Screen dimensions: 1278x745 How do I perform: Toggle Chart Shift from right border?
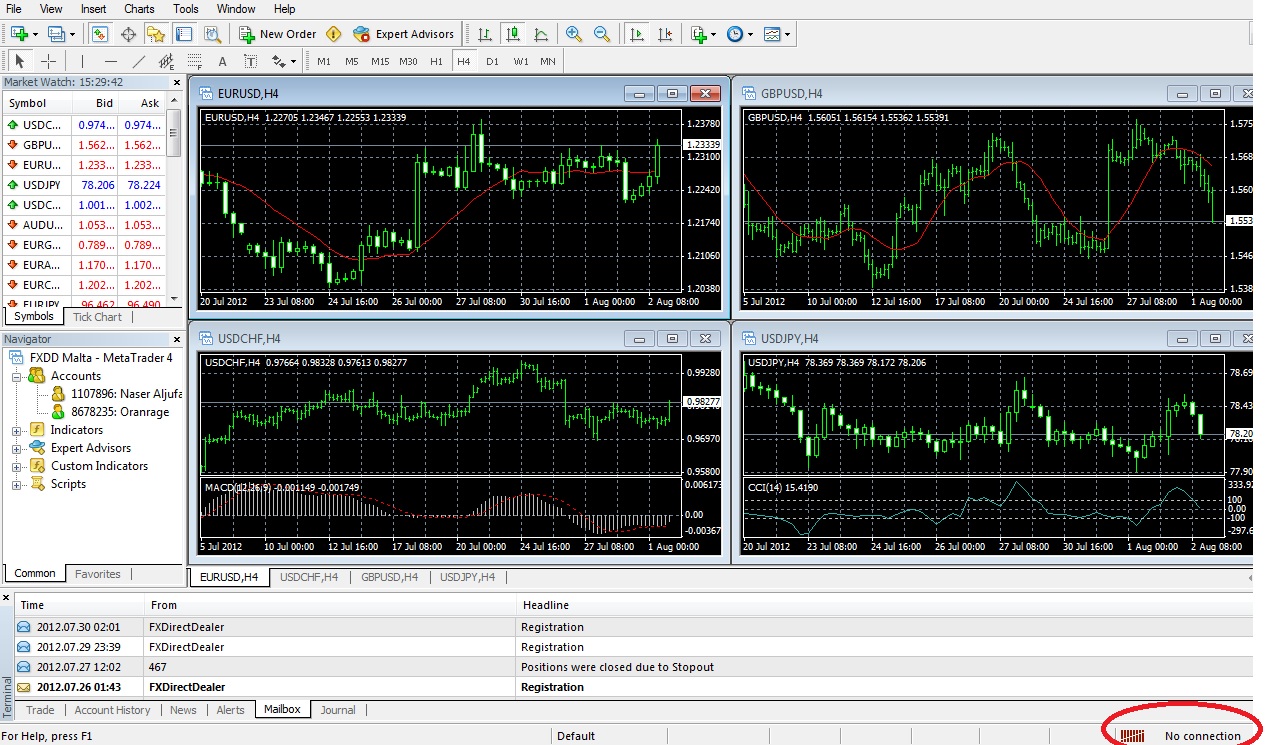[x=664, y=34]
